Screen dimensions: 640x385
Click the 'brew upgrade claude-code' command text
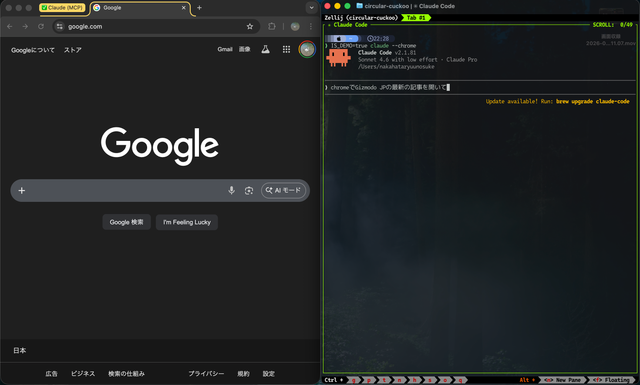coord(593,101)
